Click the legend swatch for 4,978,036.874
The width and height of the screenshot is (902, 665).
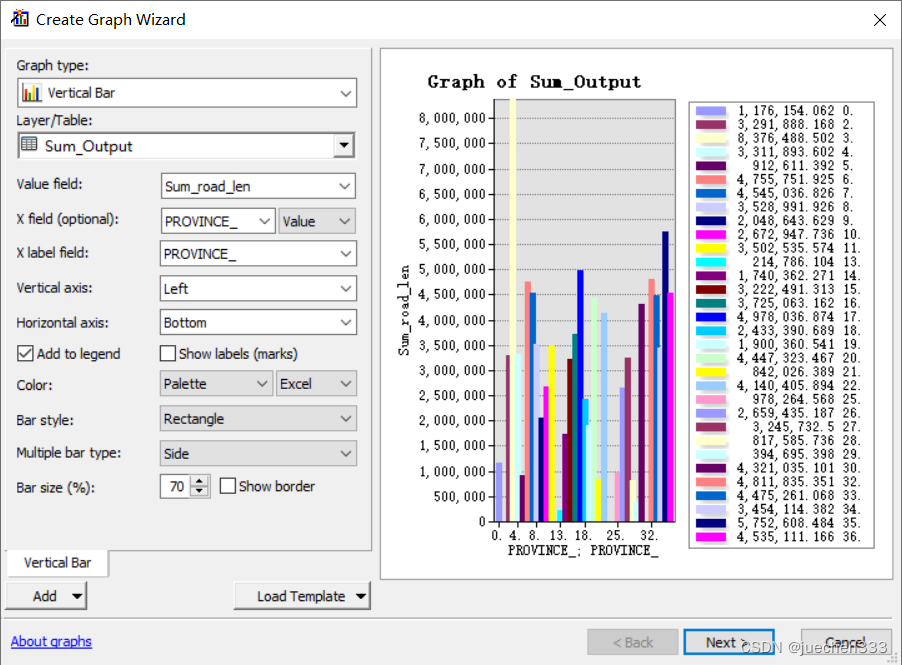coord(711,317)
